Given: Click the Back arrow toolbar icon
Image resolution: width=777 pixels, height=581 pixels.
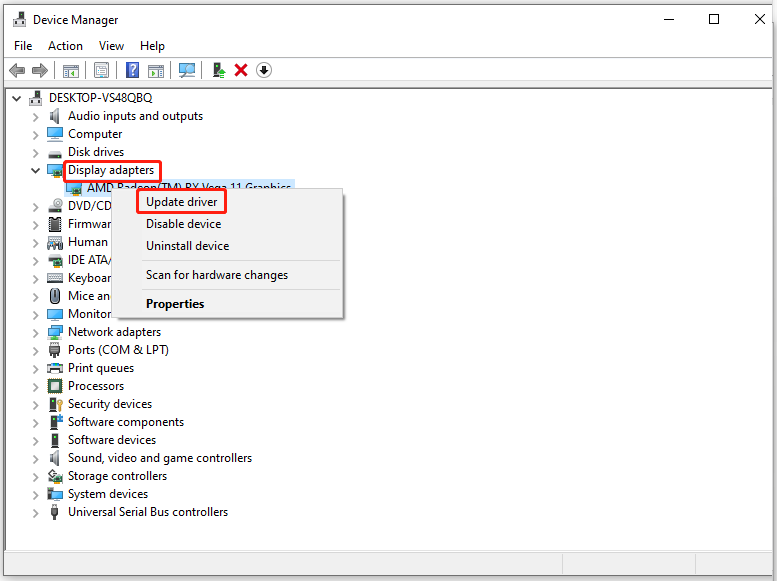Looking at the screenshot, I should [x=17, y=70].
